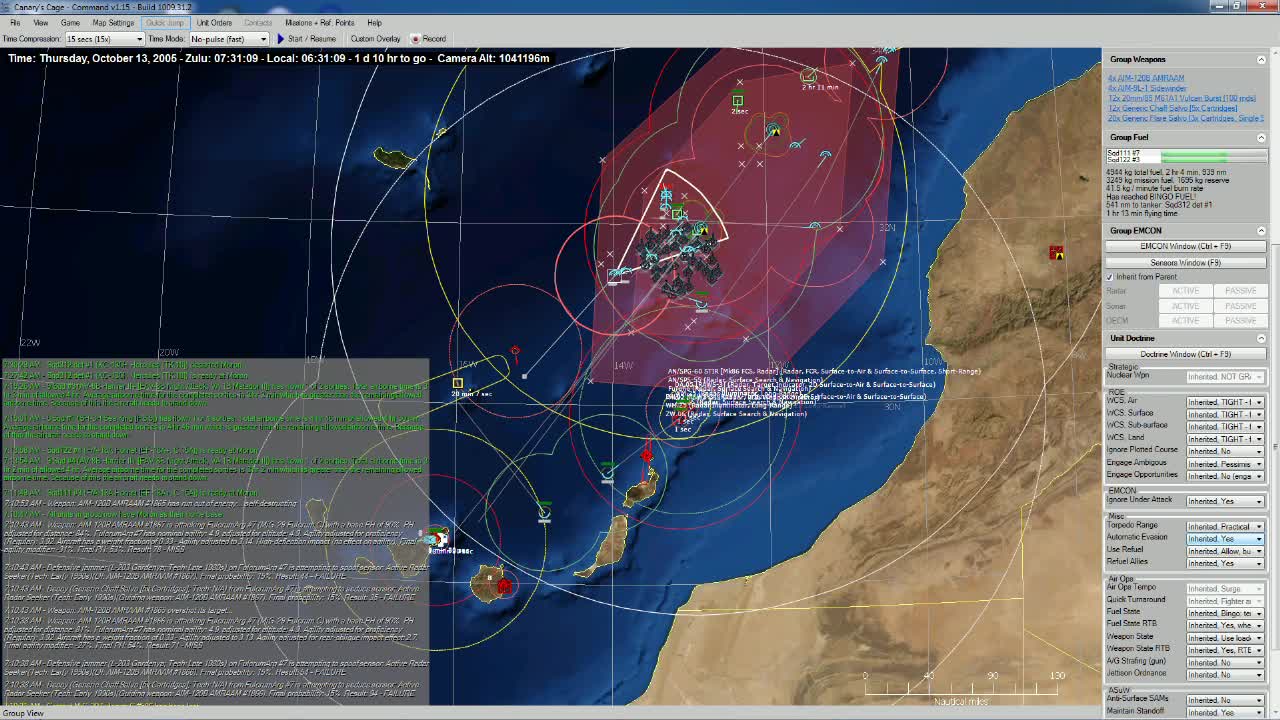The image size is (1280, 720).
Task: Select the blue aircraft at top of red zone
Action: (x=881, y=62)
